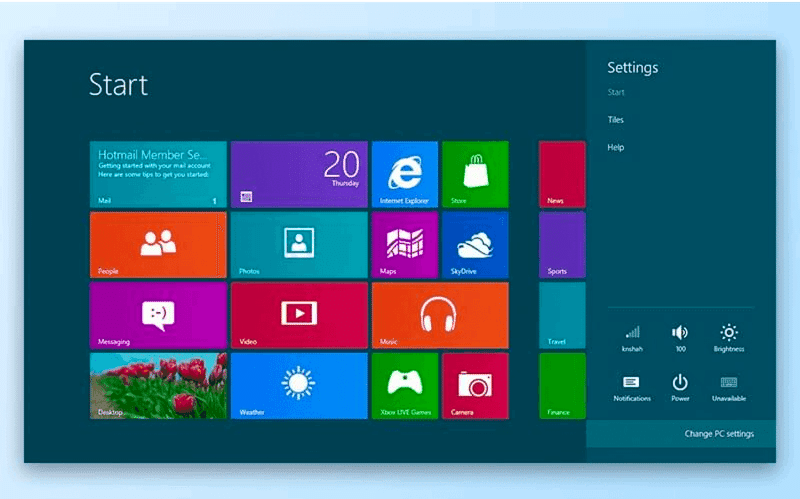Open Notifications in the Settings pane
800x499 pixels.
click(632, 388)
